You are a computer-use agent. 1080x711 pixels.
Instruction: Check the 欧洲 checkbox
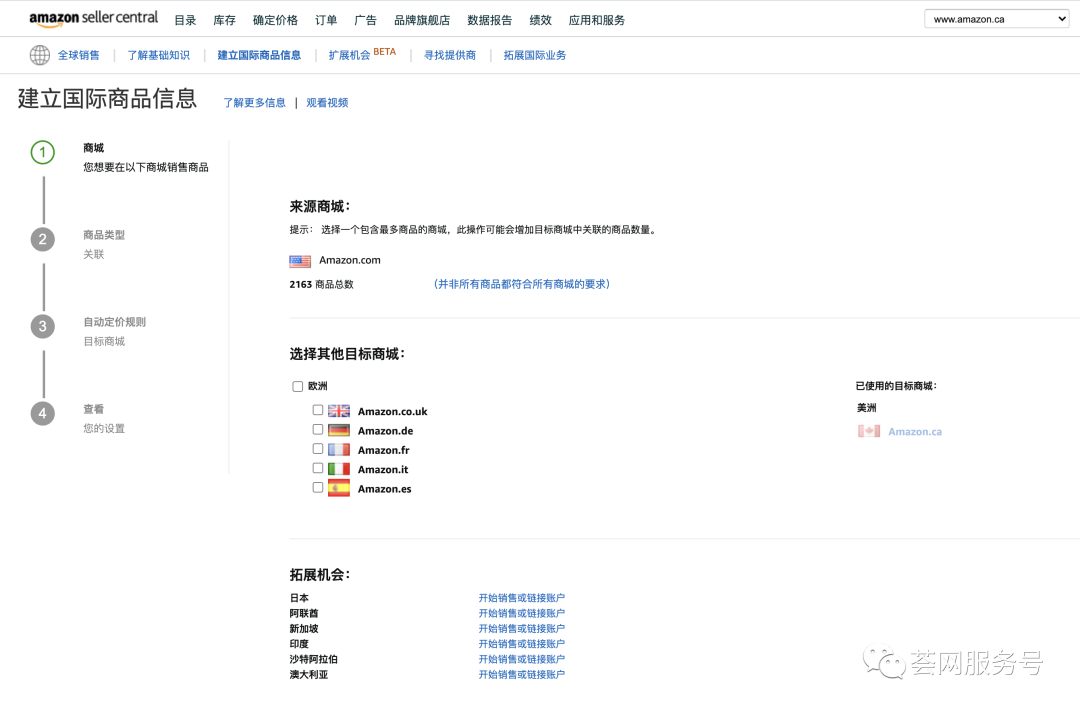pos(297,386)
